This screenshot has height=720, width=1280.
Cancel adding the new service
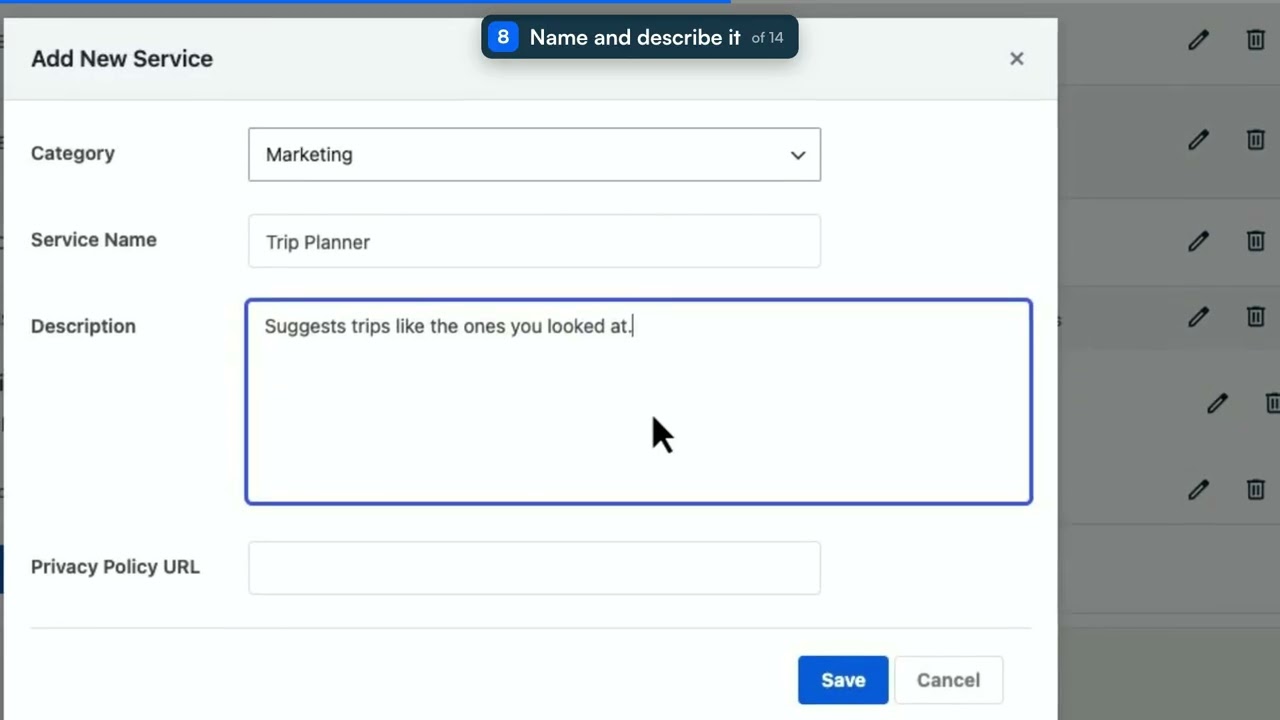948,680
